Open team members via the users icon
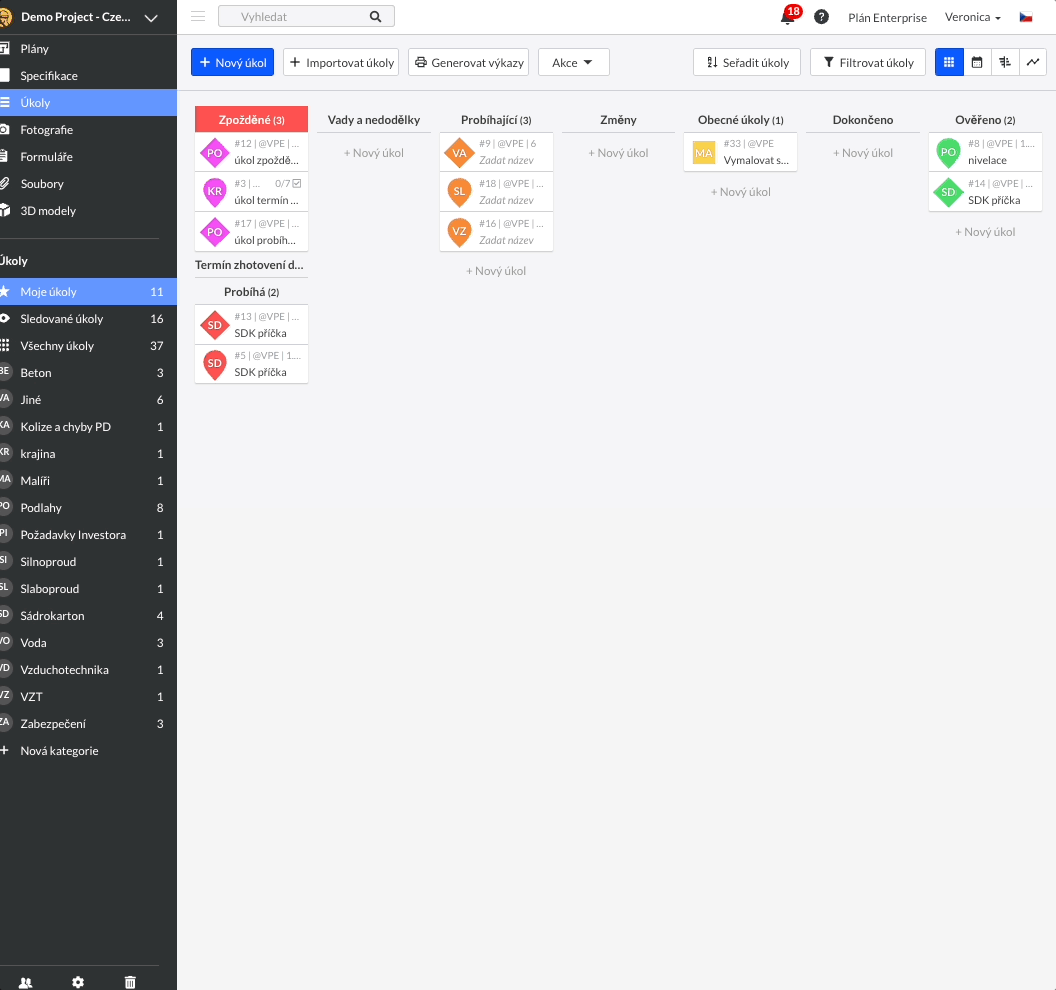 point(25,981)
